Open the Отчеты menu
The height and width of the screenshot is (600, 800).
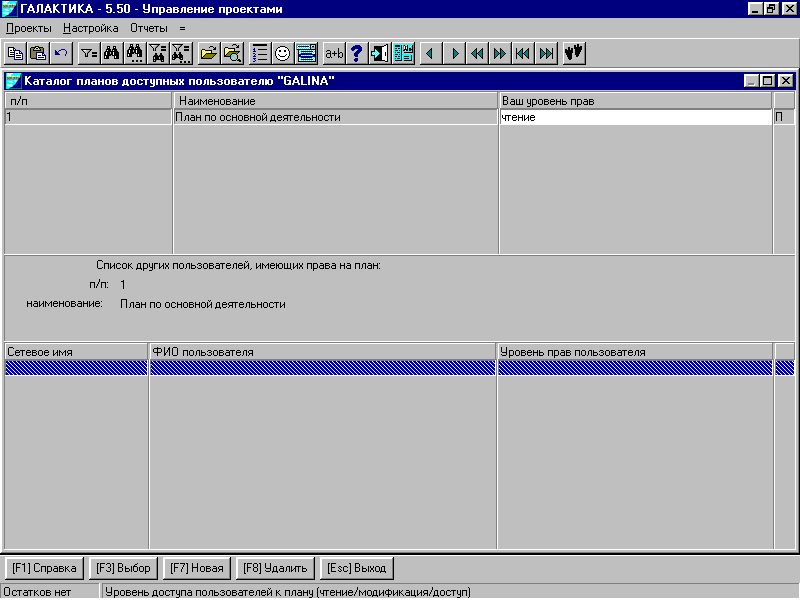(148, 29)
